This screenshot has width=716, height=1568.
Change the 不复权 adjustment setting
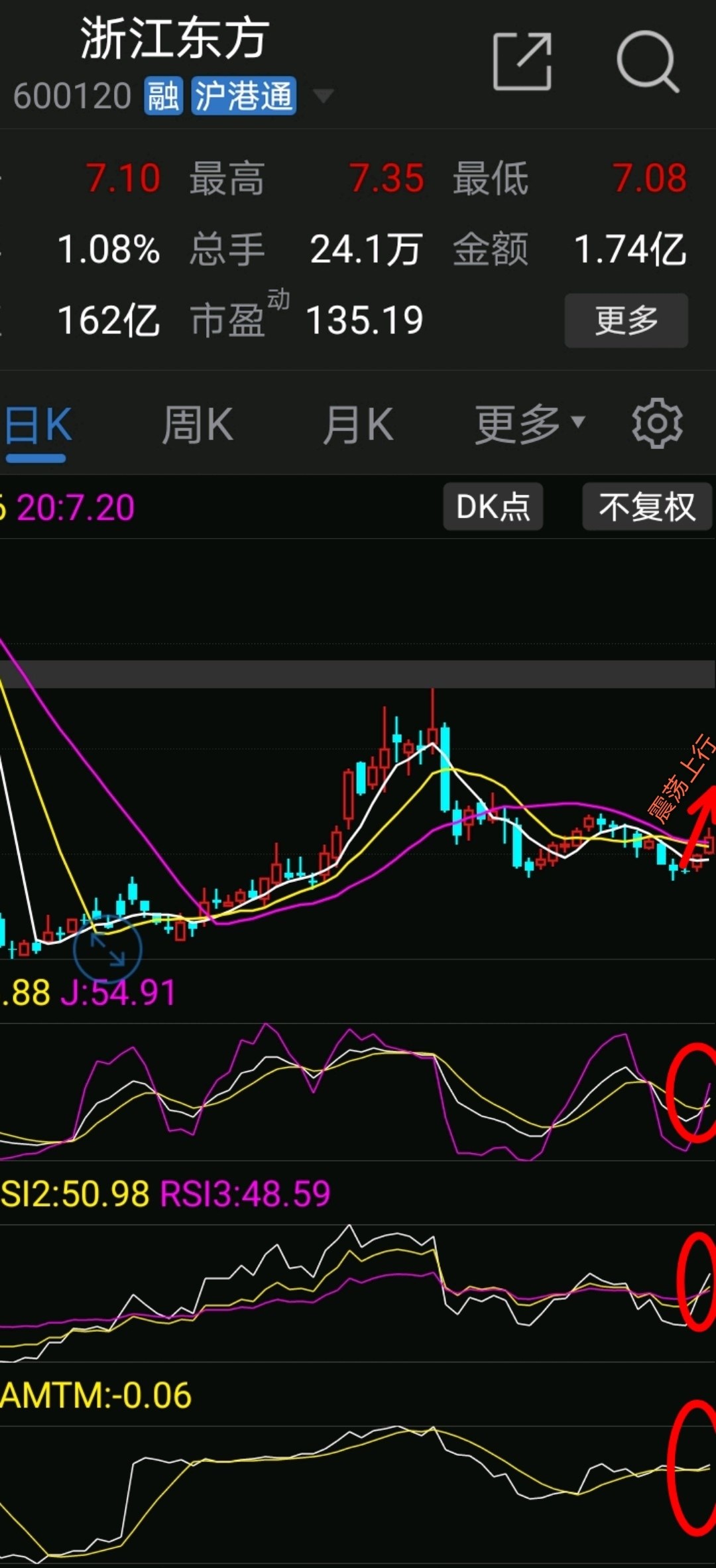point(647,507)
